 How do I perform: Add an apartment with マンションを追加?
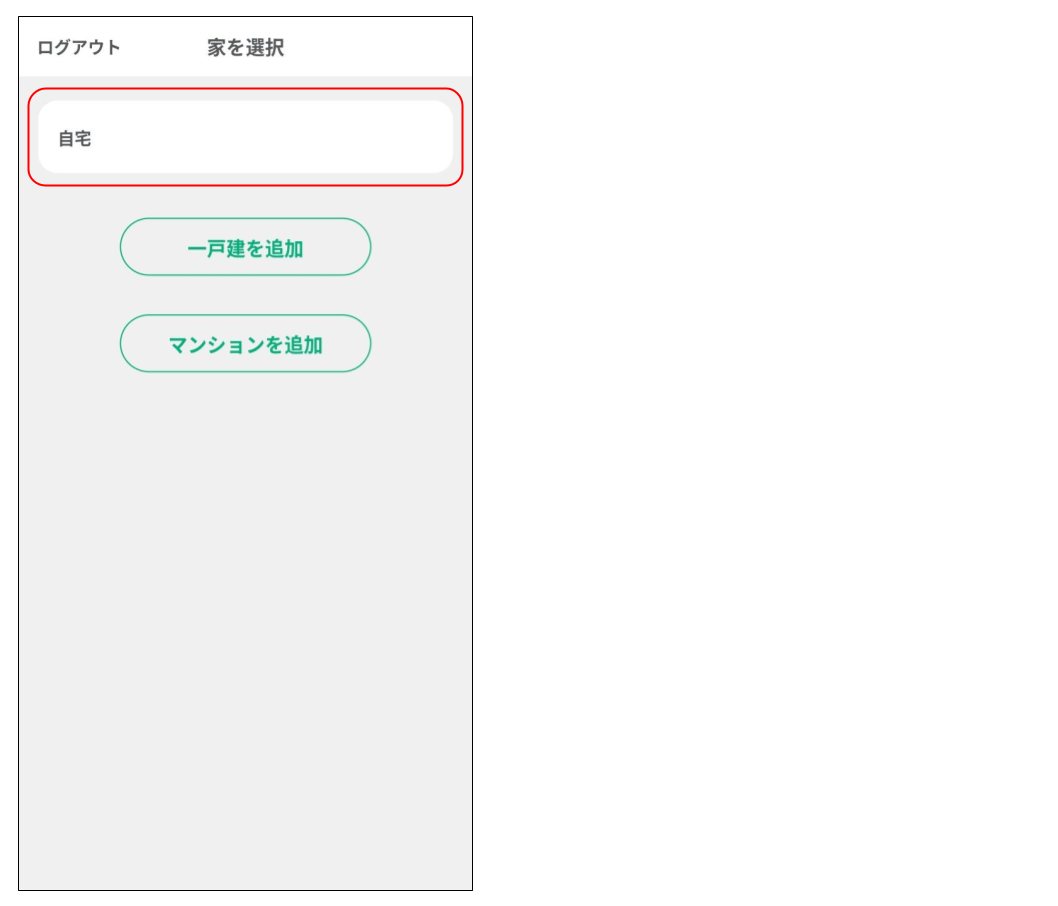[245, 345]
